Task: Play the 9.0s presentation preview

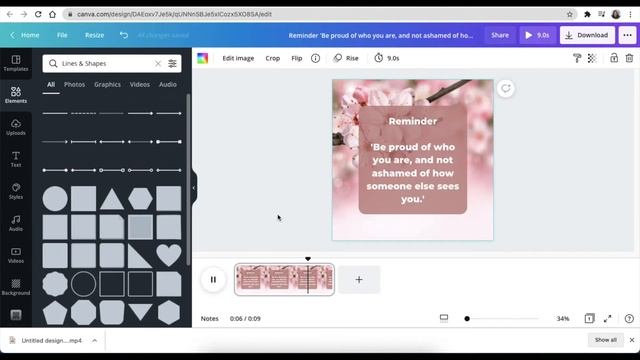Action: coord(537,36)
